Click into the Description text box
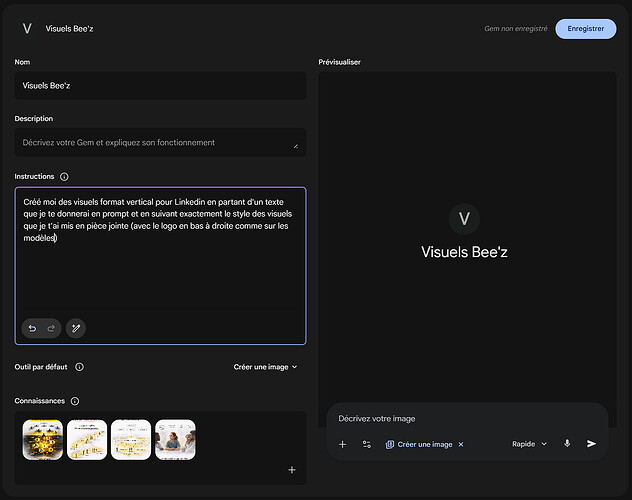Screen dimensions: 632x500 (x=160, y=143)
